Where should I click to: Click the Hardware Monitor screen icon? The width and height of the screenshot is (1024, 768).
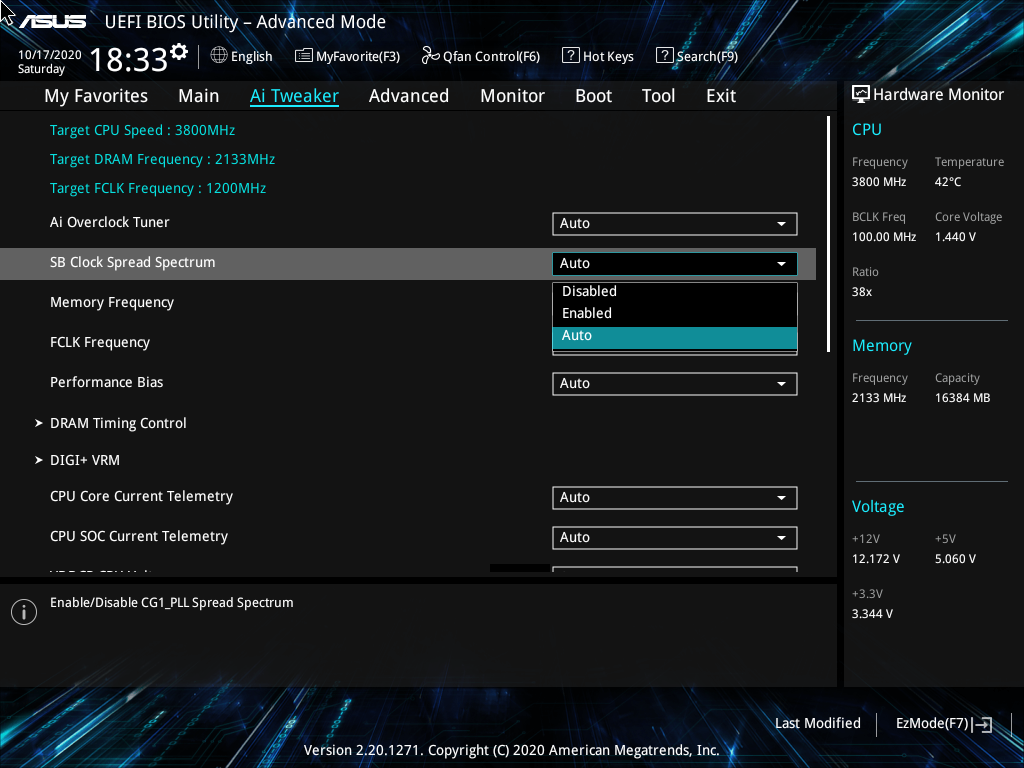[861, 95]
